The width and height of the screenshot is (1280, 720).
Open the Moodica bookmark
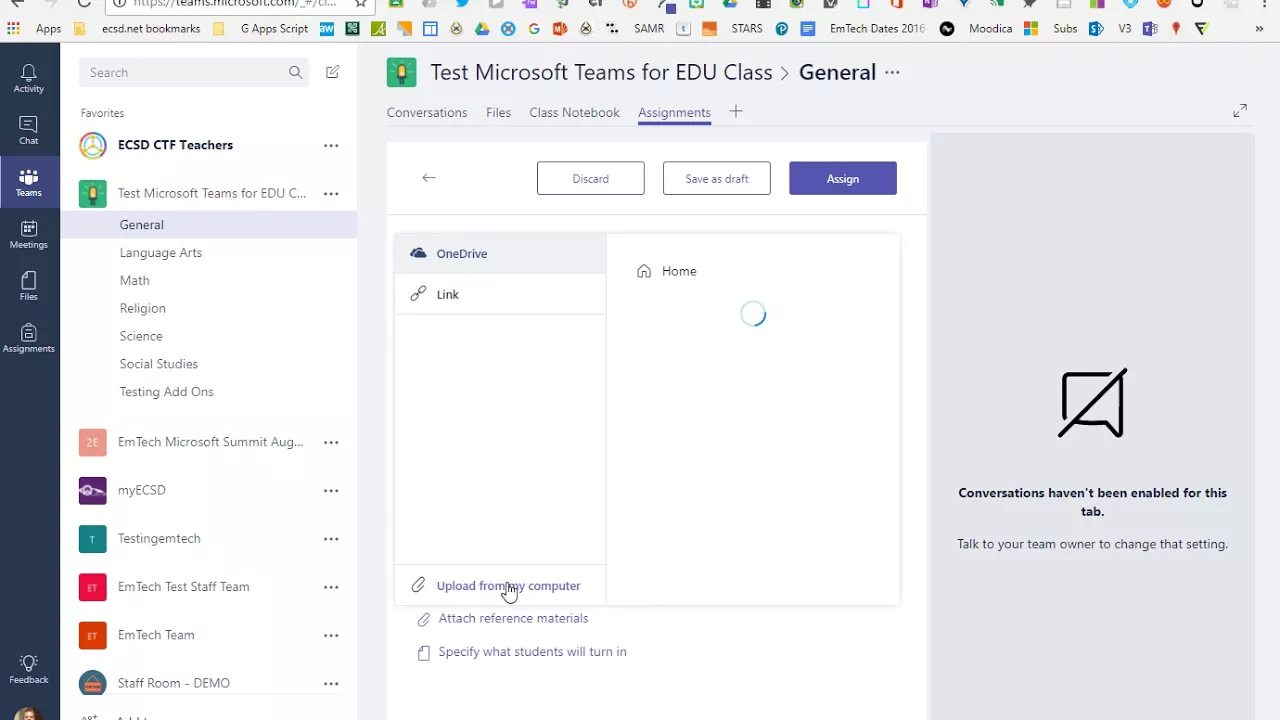[977, 28]
